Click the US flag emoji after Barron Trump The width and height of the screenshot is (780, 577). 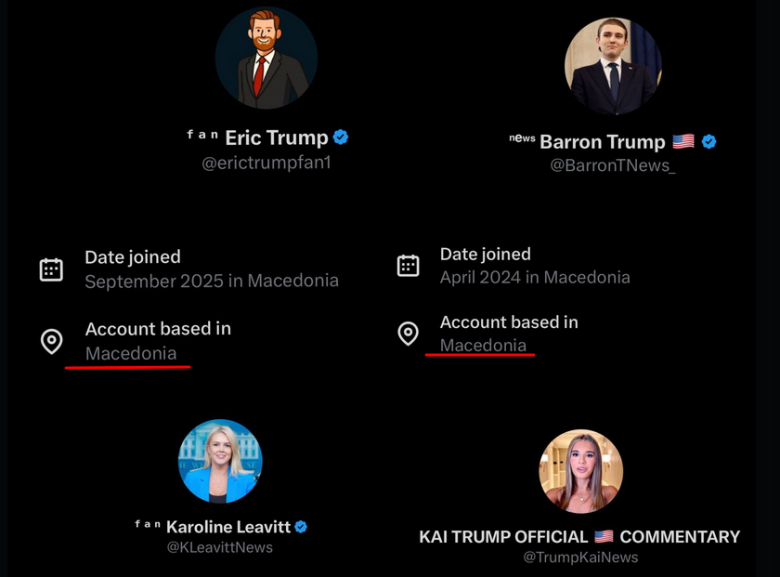[x=683, y=142]
